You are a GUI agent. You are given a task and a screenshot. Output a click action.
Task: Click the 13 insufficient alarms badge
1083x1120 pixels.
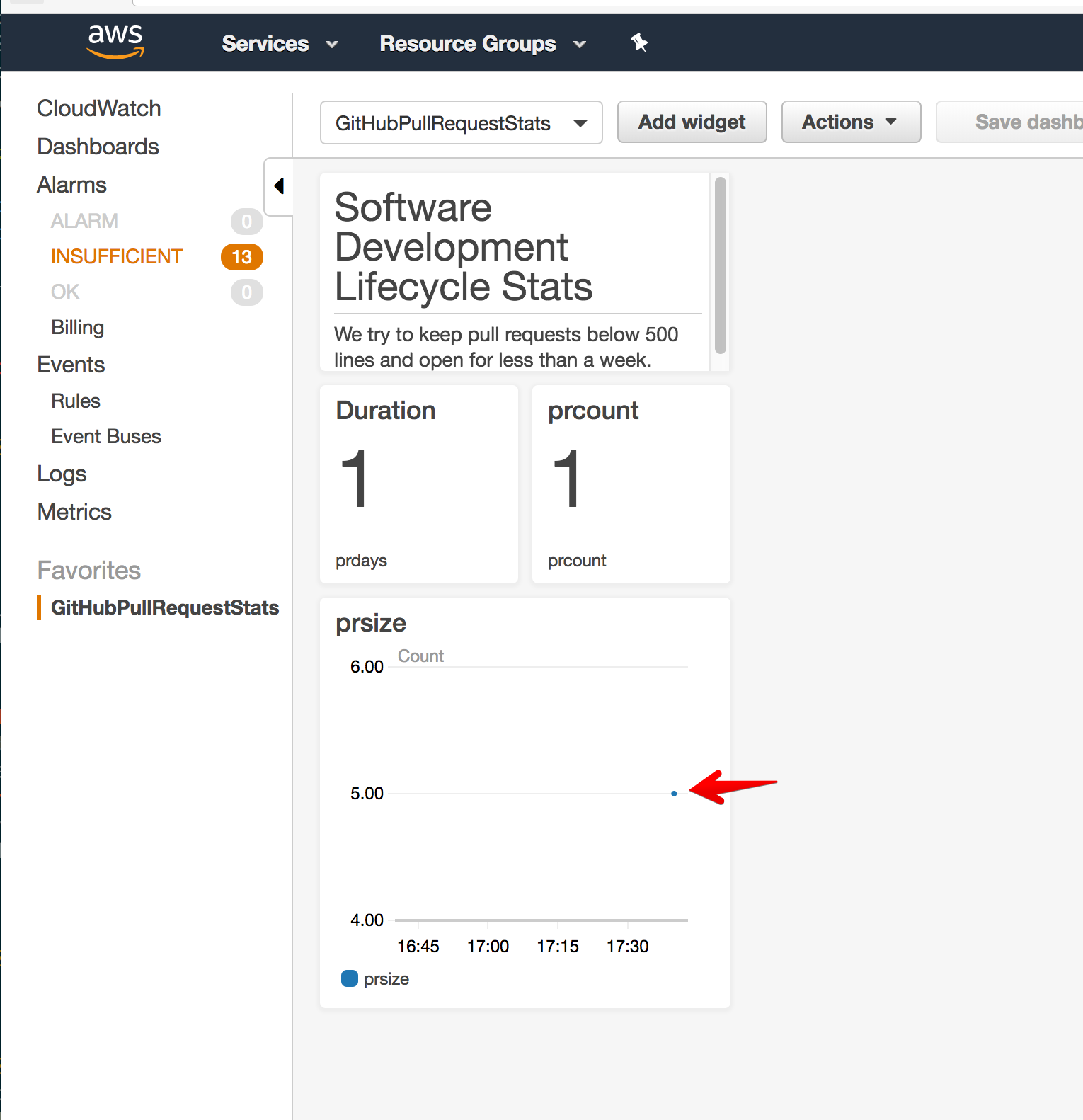(242, 257)
